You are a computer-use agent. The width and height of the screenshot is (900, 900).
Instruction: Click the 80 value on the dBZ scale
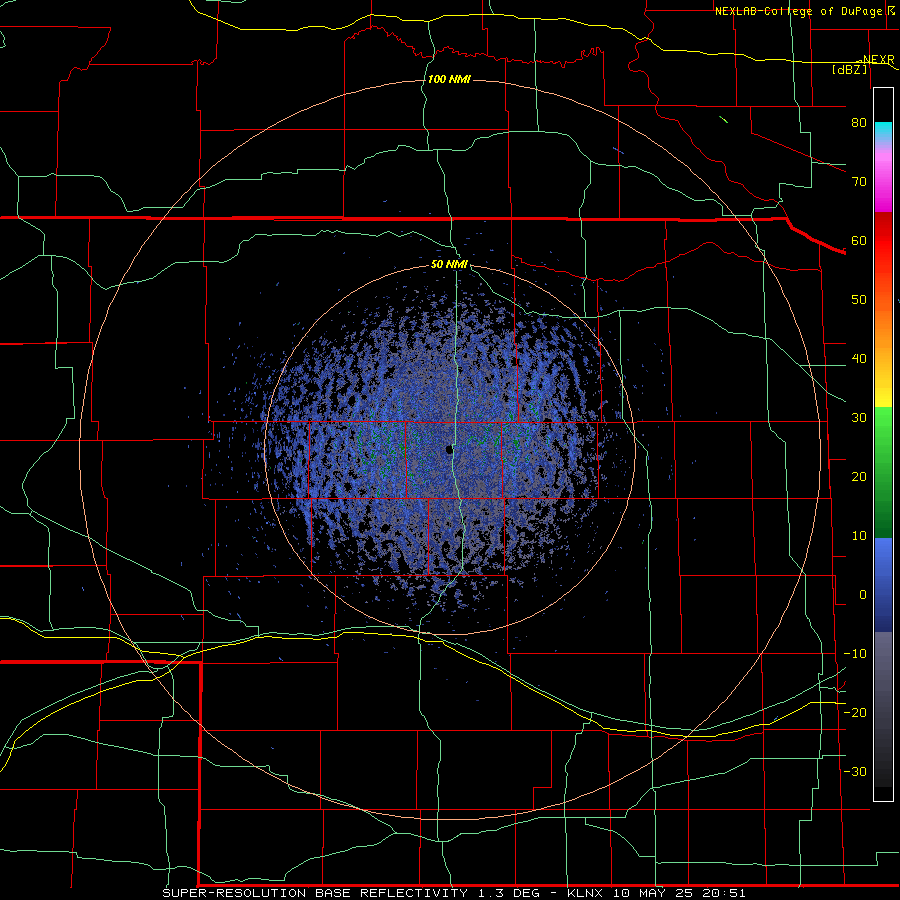[859, 123]
